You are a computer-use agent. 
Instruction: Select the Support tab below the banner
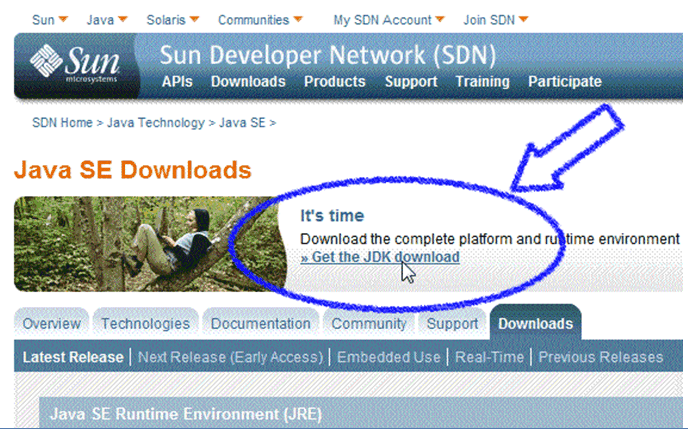452,324
